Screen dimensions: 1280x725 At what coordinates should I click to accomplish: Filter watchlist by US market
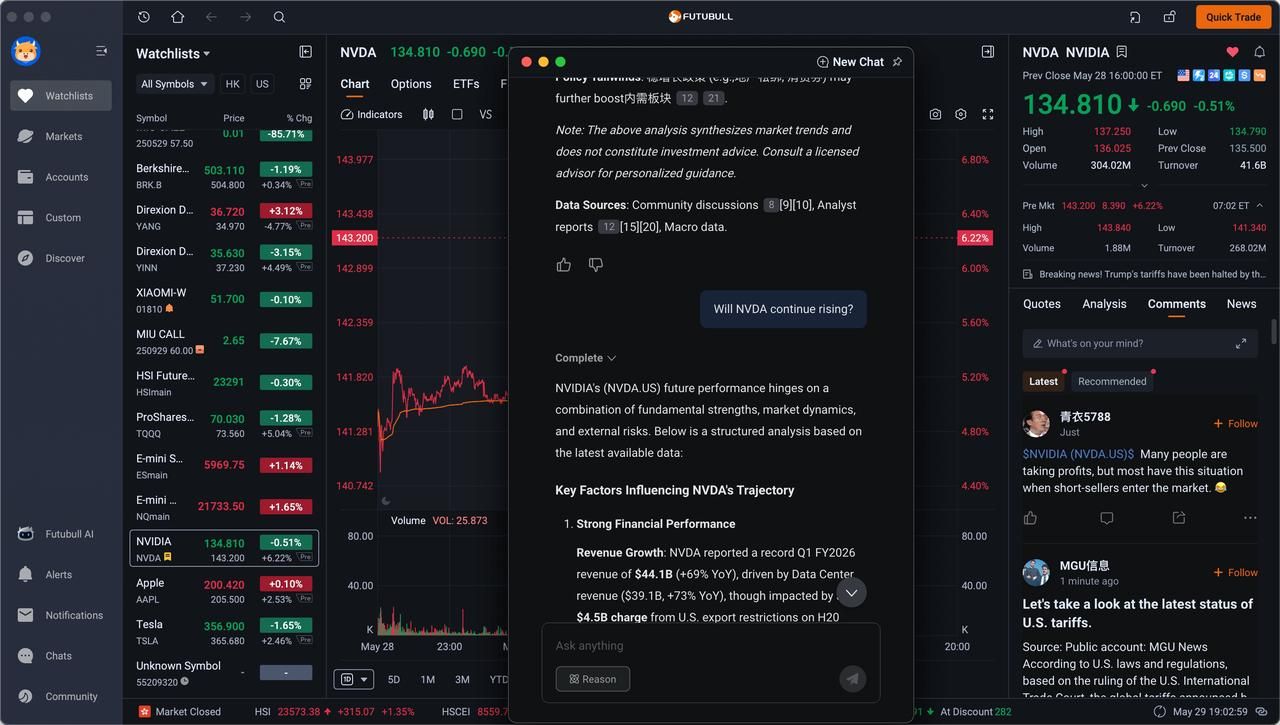[x=262, y=84]
